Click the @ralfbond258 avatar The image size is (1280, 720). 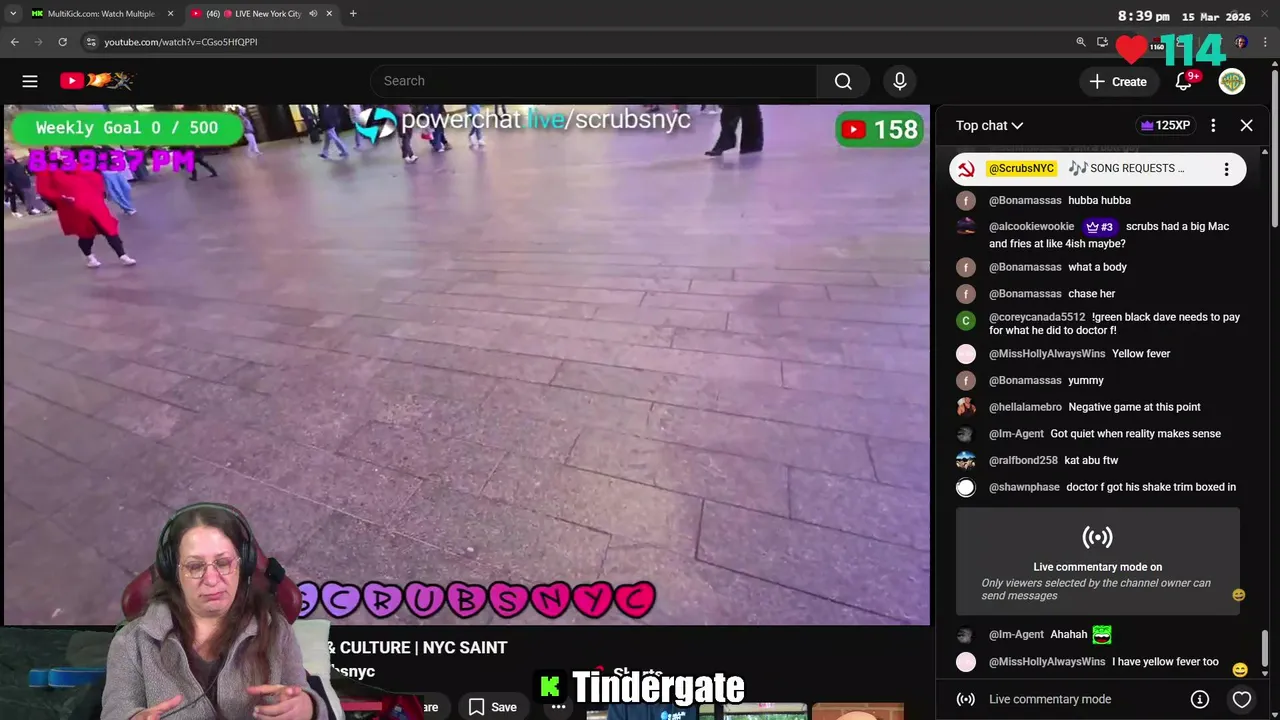(x=965, y=460)
